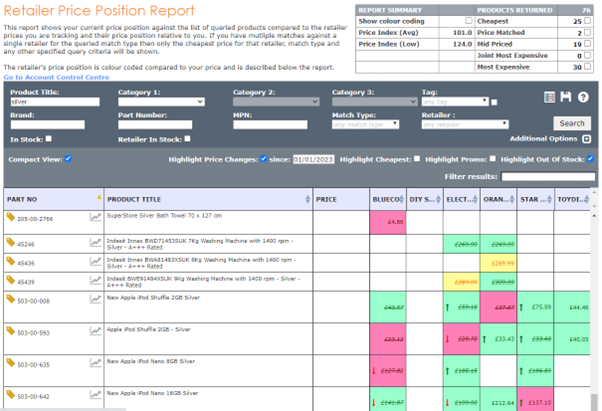Open price chart icon for 503-00-008
Screen dimensions: 602x411
coord(95,299)
